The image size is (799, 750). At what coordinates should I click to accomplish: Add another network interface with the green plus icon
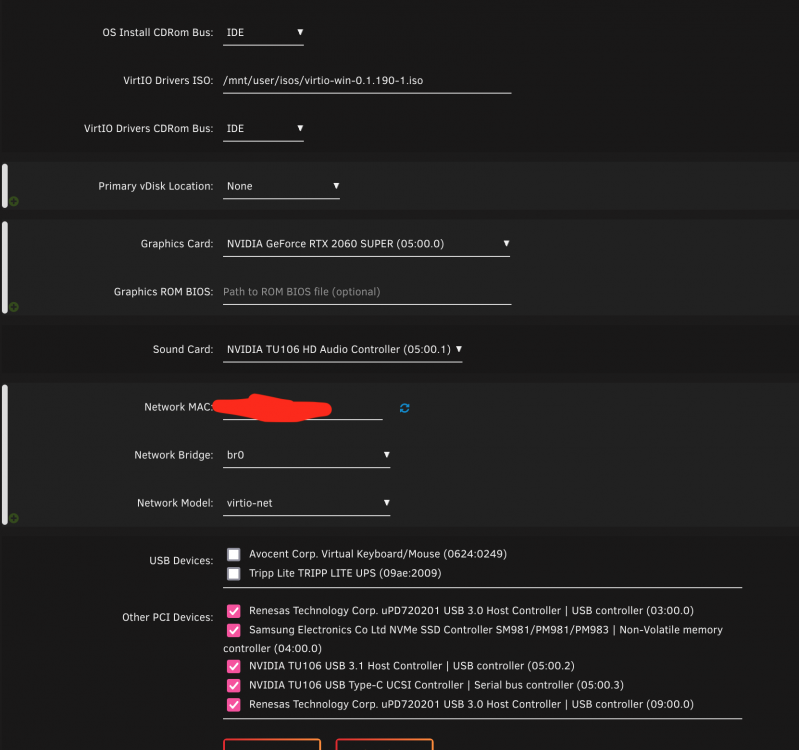pos(14,518)
